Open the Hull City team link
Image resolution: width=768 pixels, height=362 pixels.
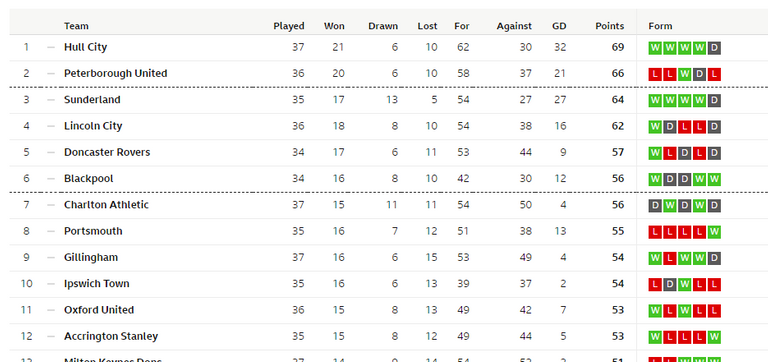coord(85,47)
